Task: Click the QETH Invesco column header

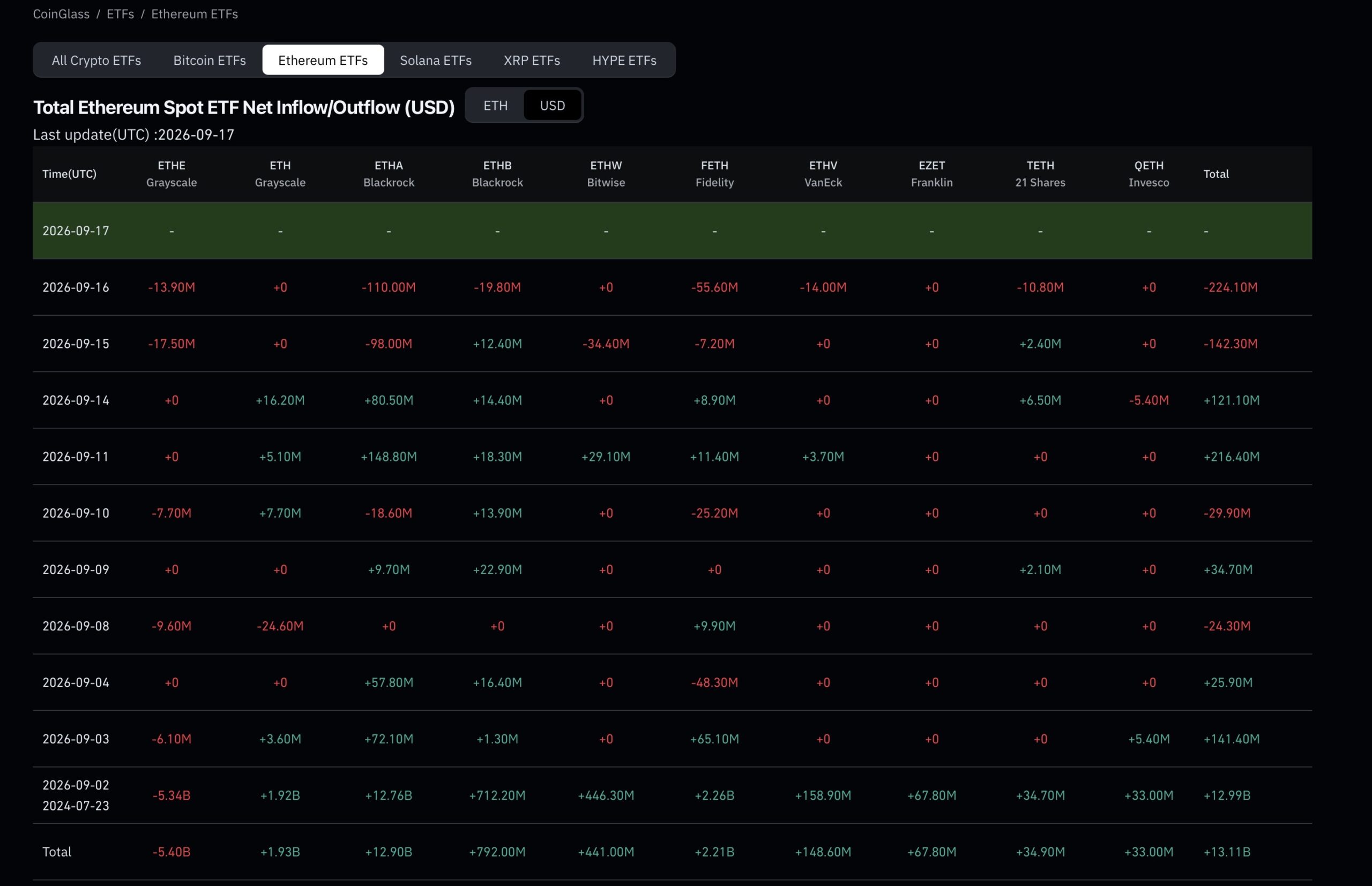Action: click(x=1149, y=174)
